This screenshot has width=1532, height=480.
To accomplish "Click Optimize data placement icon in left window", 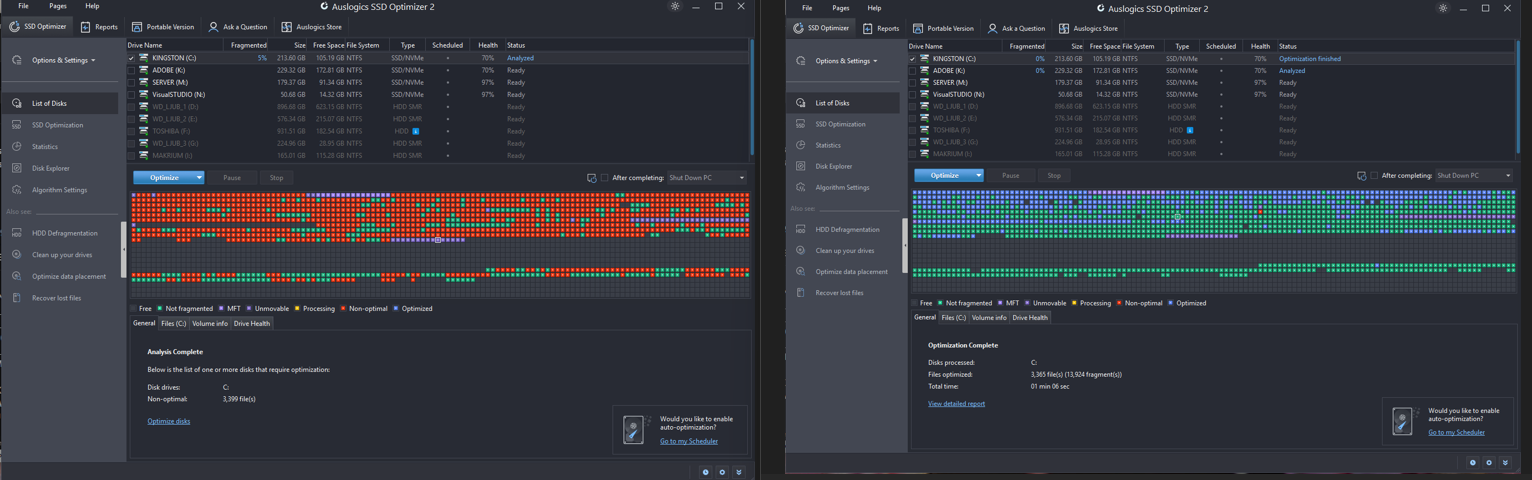I will pos(17,276).
